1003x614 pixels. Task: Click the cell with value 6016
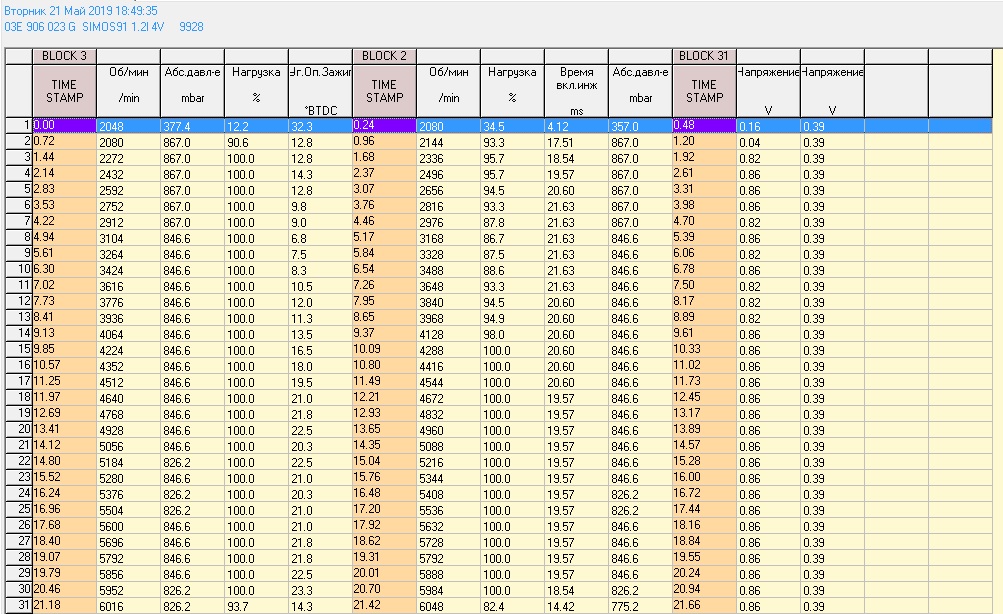point(128,606)
